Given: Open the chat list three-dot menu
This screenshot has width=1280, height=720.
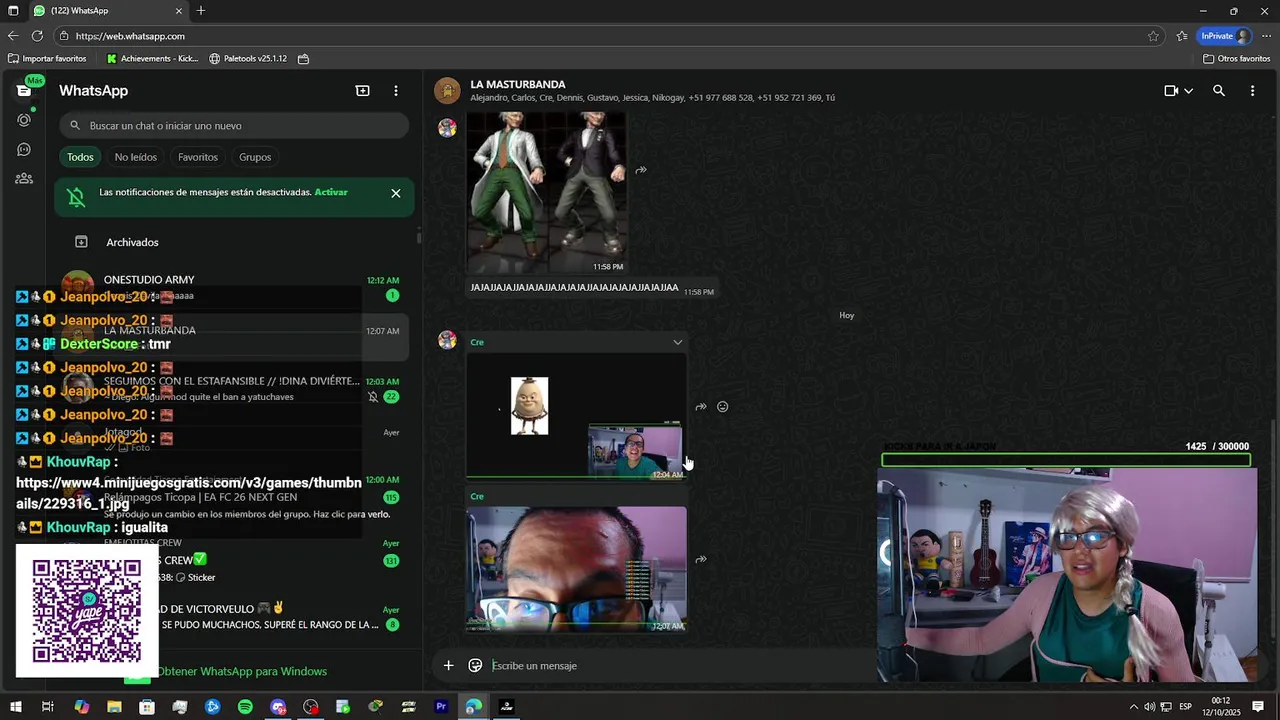Looking at the screenshot, I should 396,91.
